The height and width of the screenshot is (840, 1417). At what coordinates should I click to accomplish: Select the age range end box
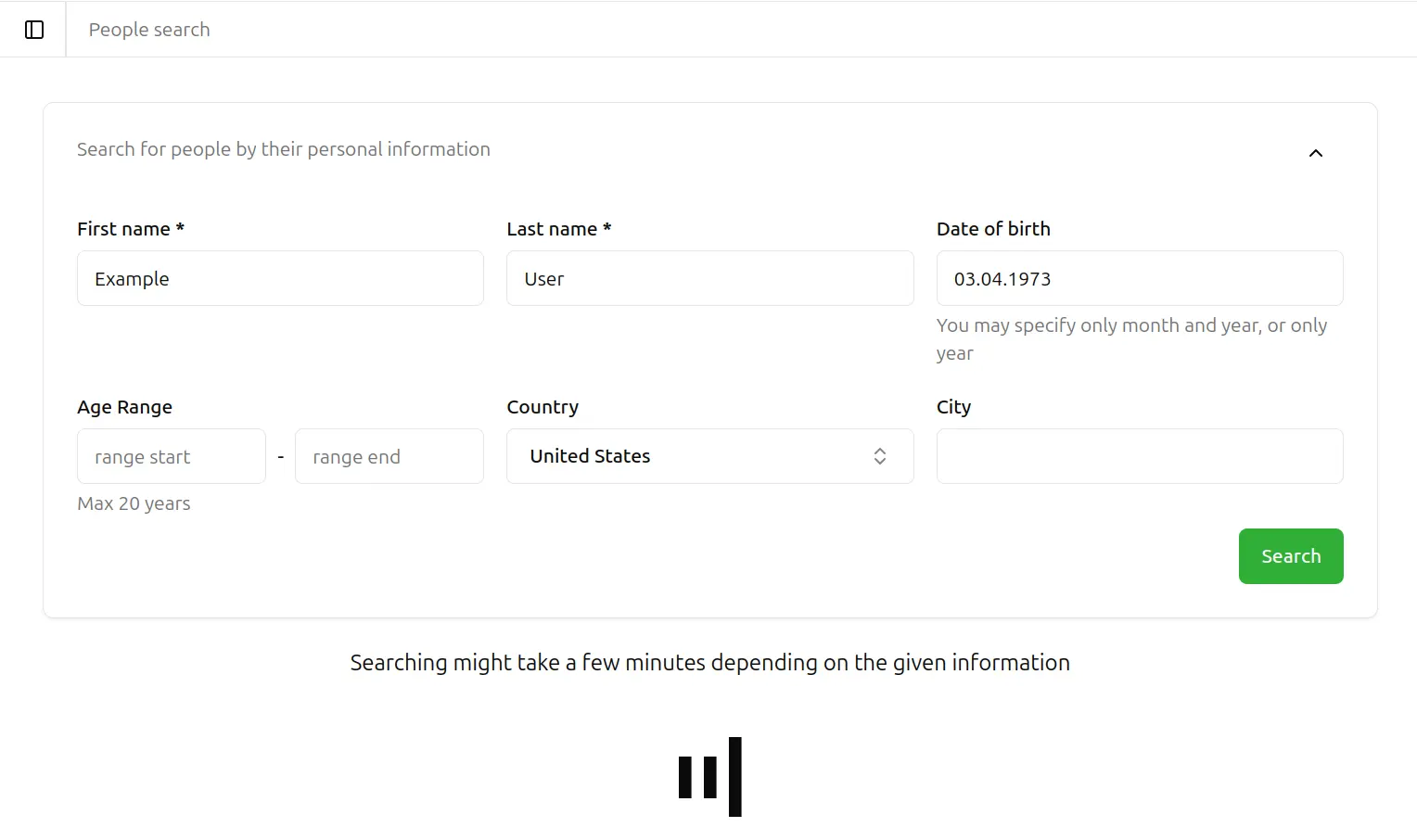[389, 456]
